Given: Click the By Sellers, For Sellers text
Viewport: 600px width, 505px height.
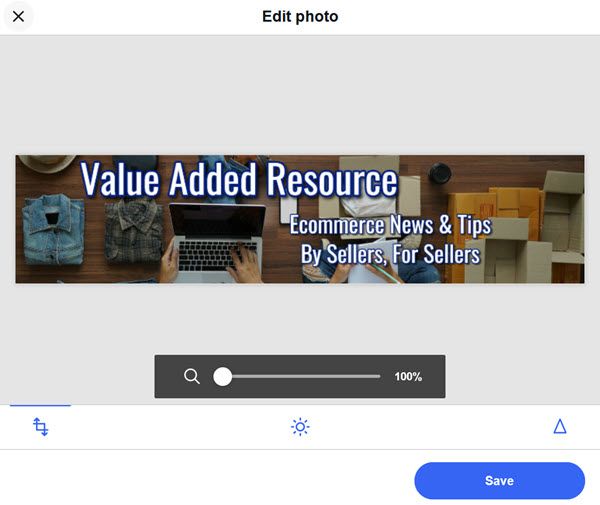Looking at the screenshot, I should pyautogui.click(x=390, y=254).
